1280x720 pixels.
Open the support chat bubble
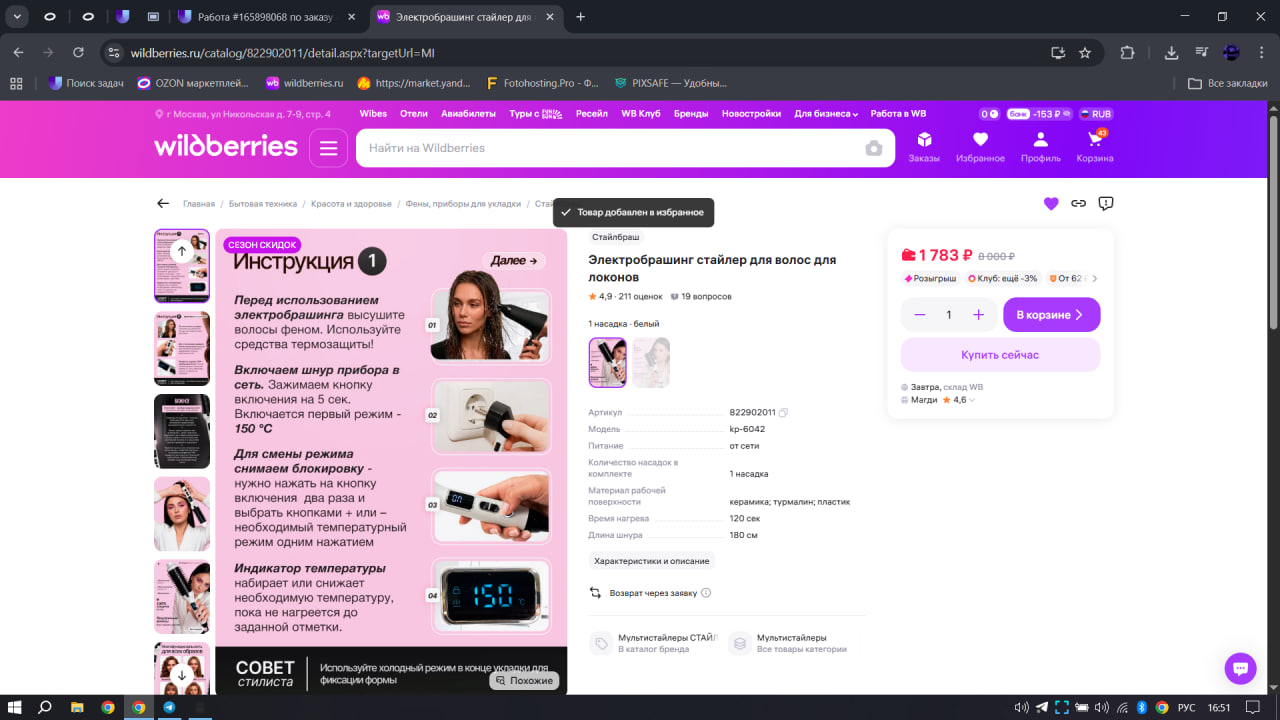(x=1240, y=669)
